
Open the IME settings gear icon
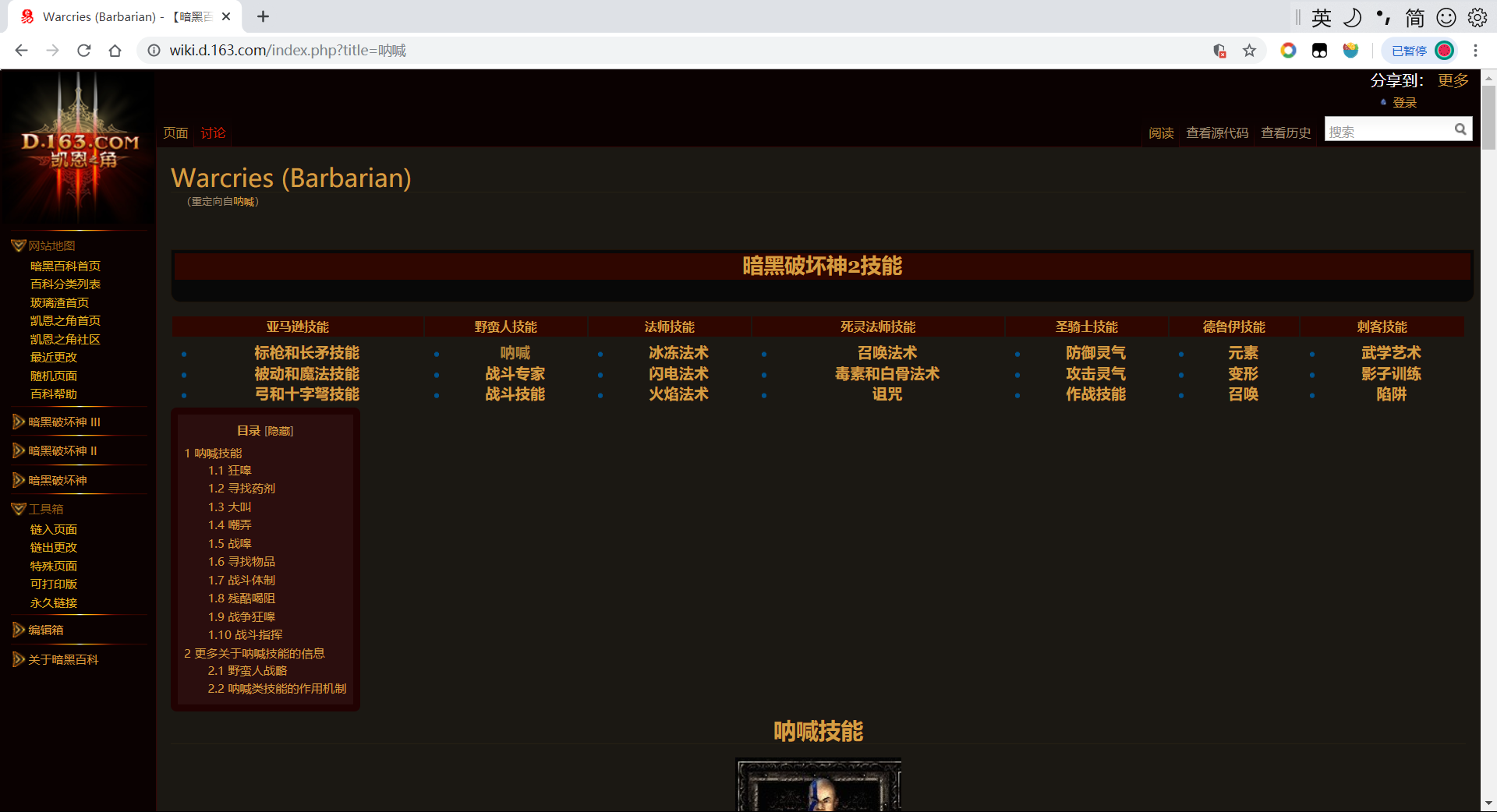(1478, 17)
